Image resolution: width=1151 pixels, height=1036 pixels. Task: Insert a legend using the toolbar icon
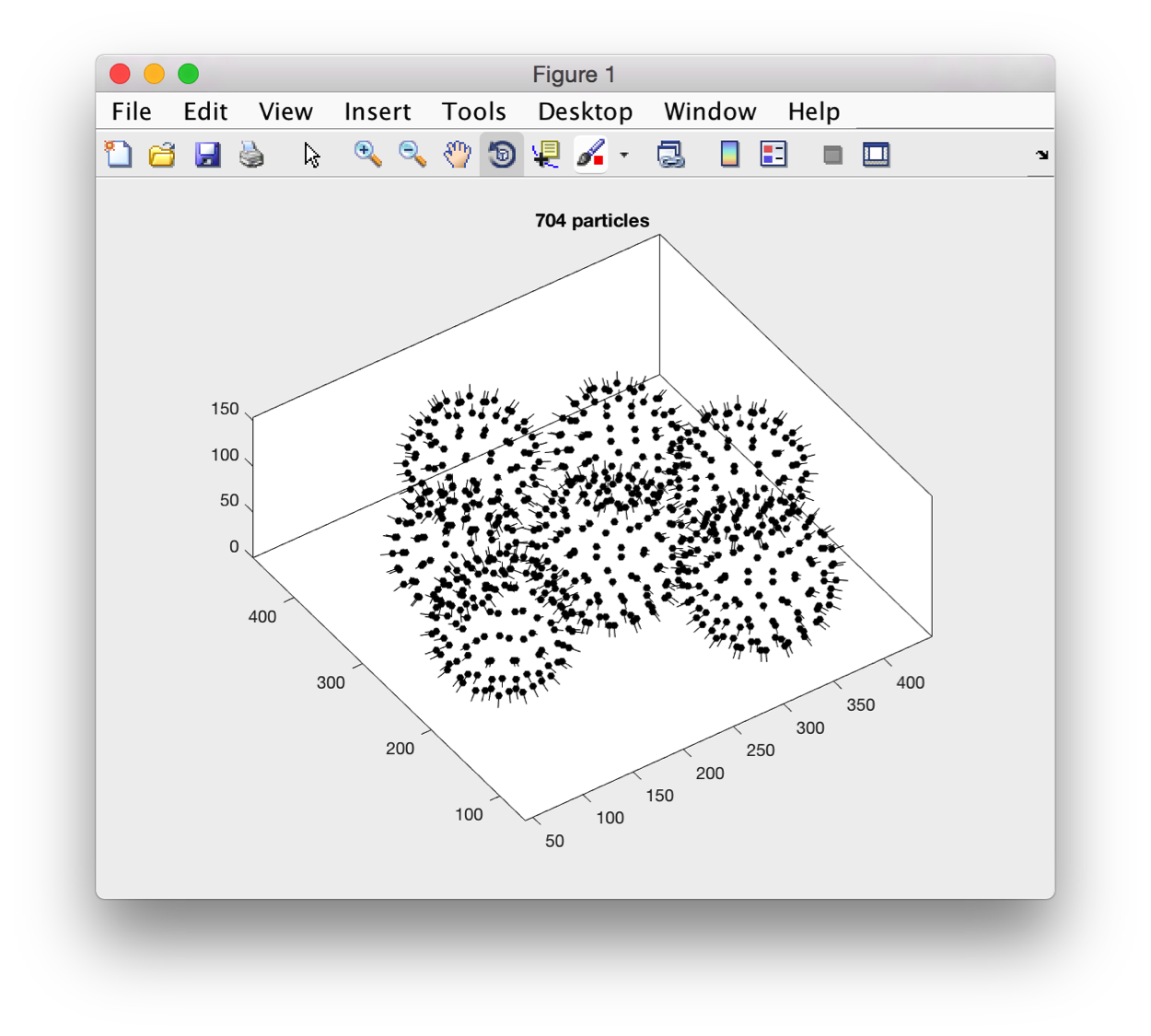pos(773,154)
